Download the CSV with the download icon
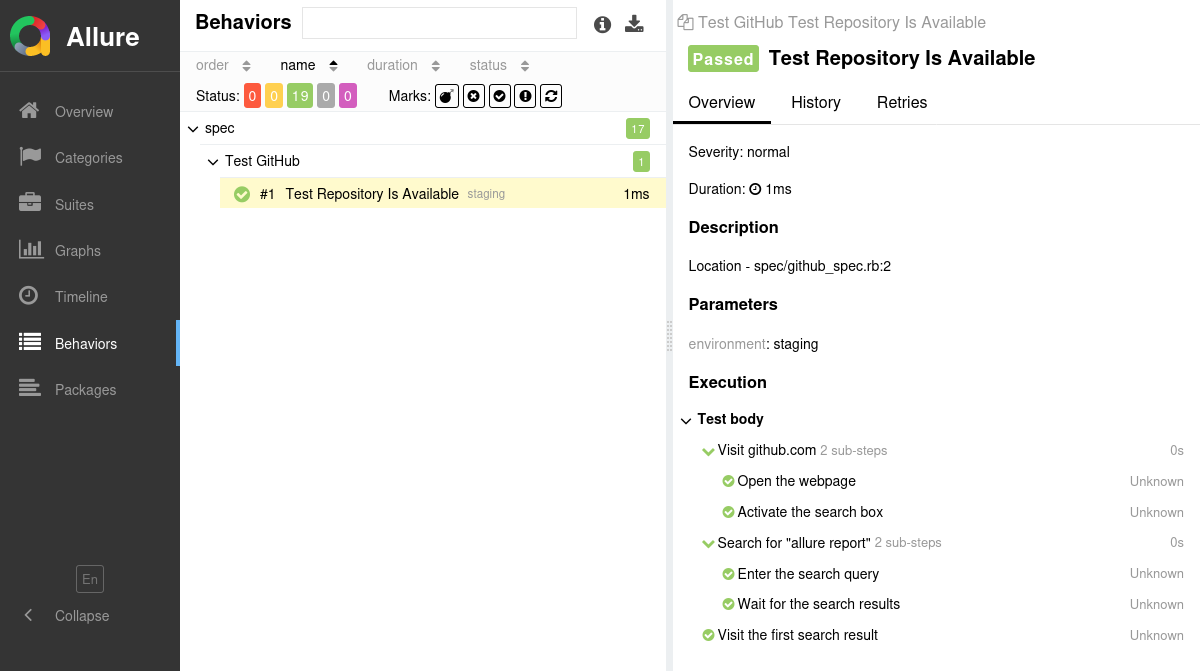The height and width of the screenshot is (671, 1200). point(634,24)
